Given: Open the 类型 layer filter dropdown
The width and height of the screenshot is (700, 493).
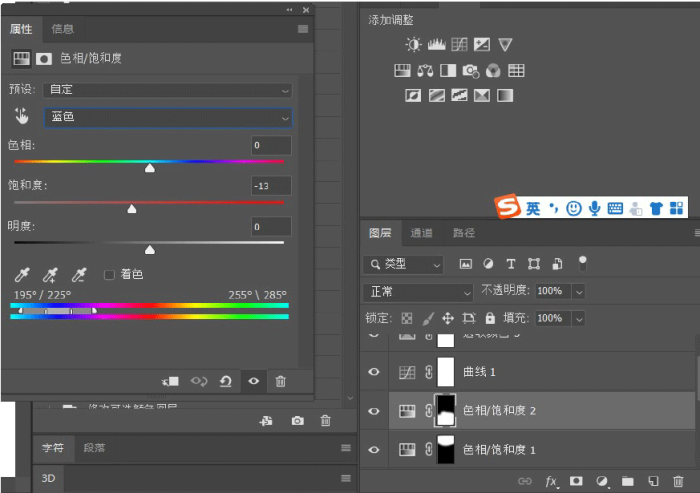Looking at the screenshot, I should point(403,264).
